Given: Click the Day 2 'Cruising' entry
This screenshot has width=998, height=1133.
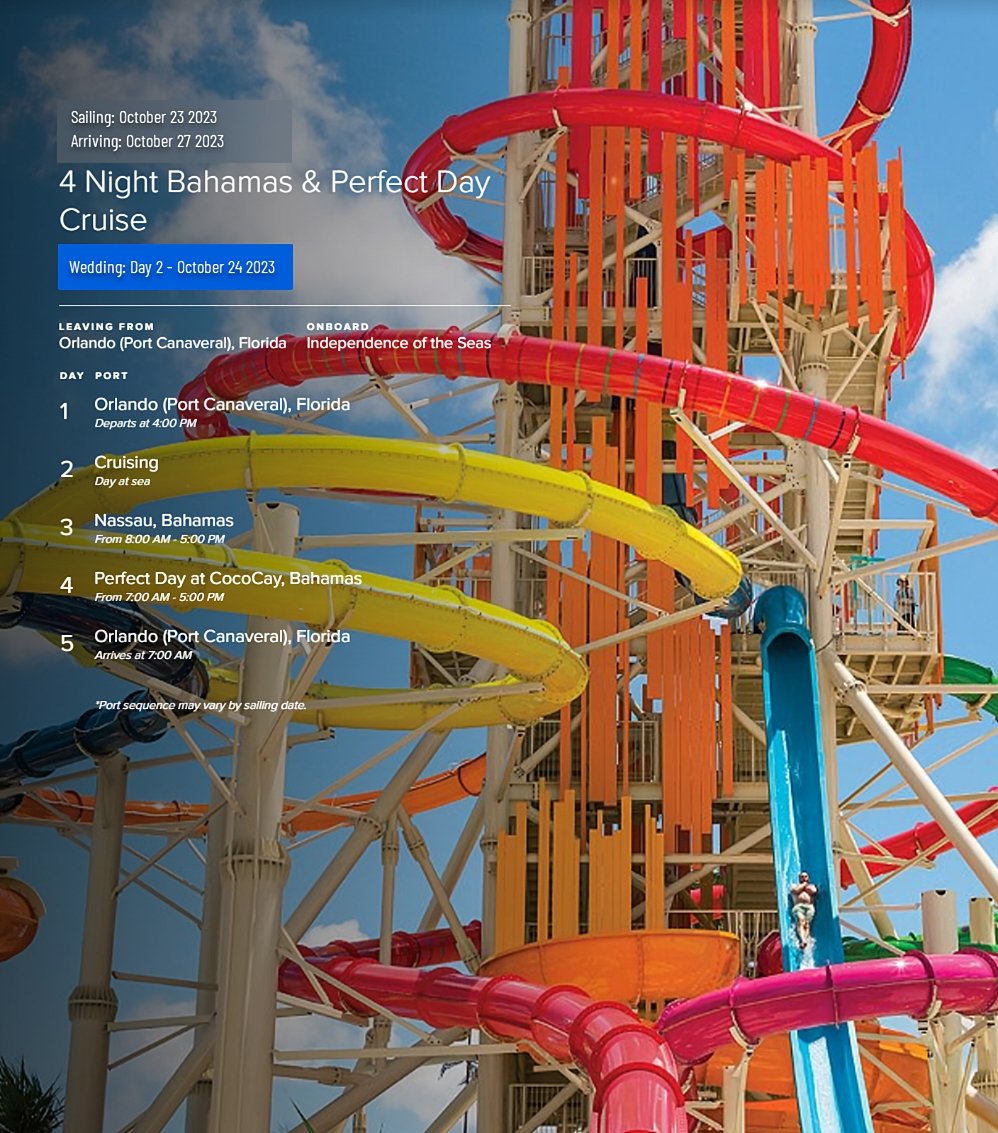Looking at the screenshot, I should (126, 462).
